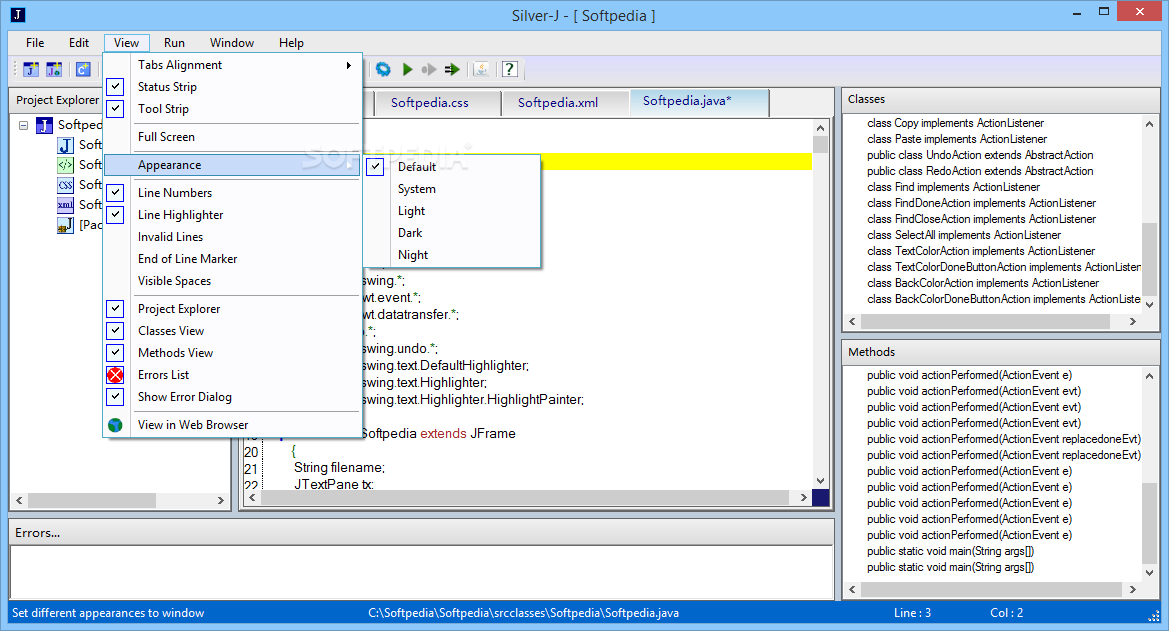Click the Classes panel scrollbar down arrow
Viewport: 1169px width, 631px height.
[1149, 304]
